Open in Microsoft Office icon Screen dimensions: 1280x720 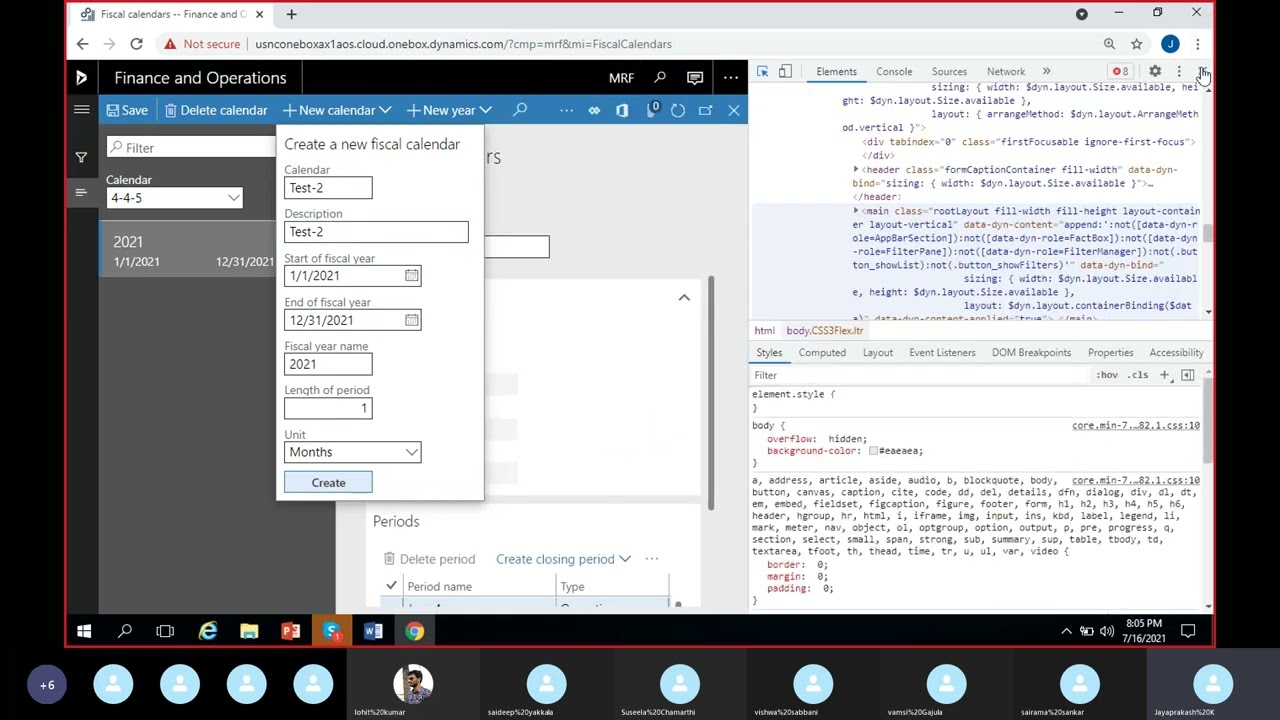coord(622,110)
